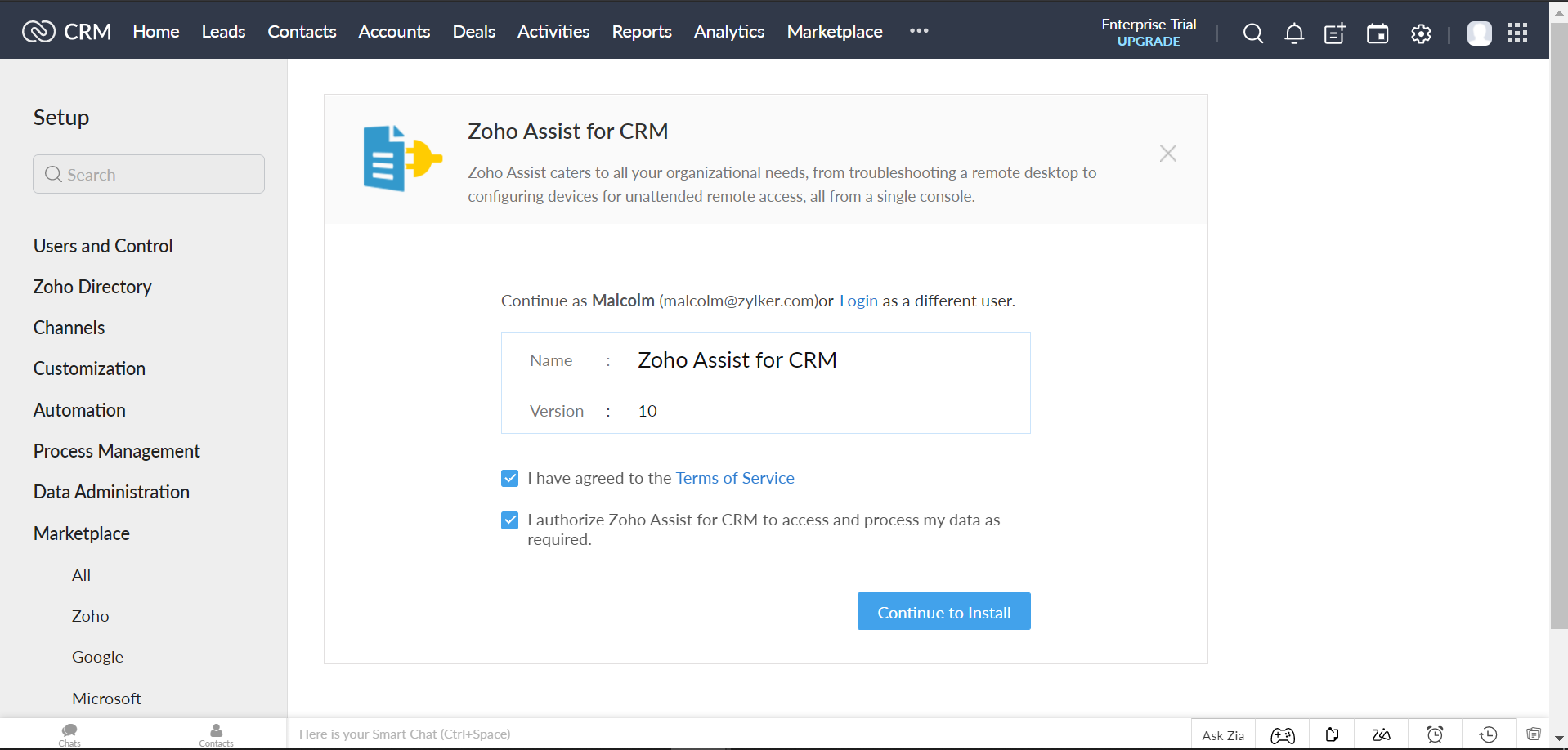The width and height of the screenshot is (1568, 750).
Task: Open the gamescope controller icon
Action: point(1283,735)
